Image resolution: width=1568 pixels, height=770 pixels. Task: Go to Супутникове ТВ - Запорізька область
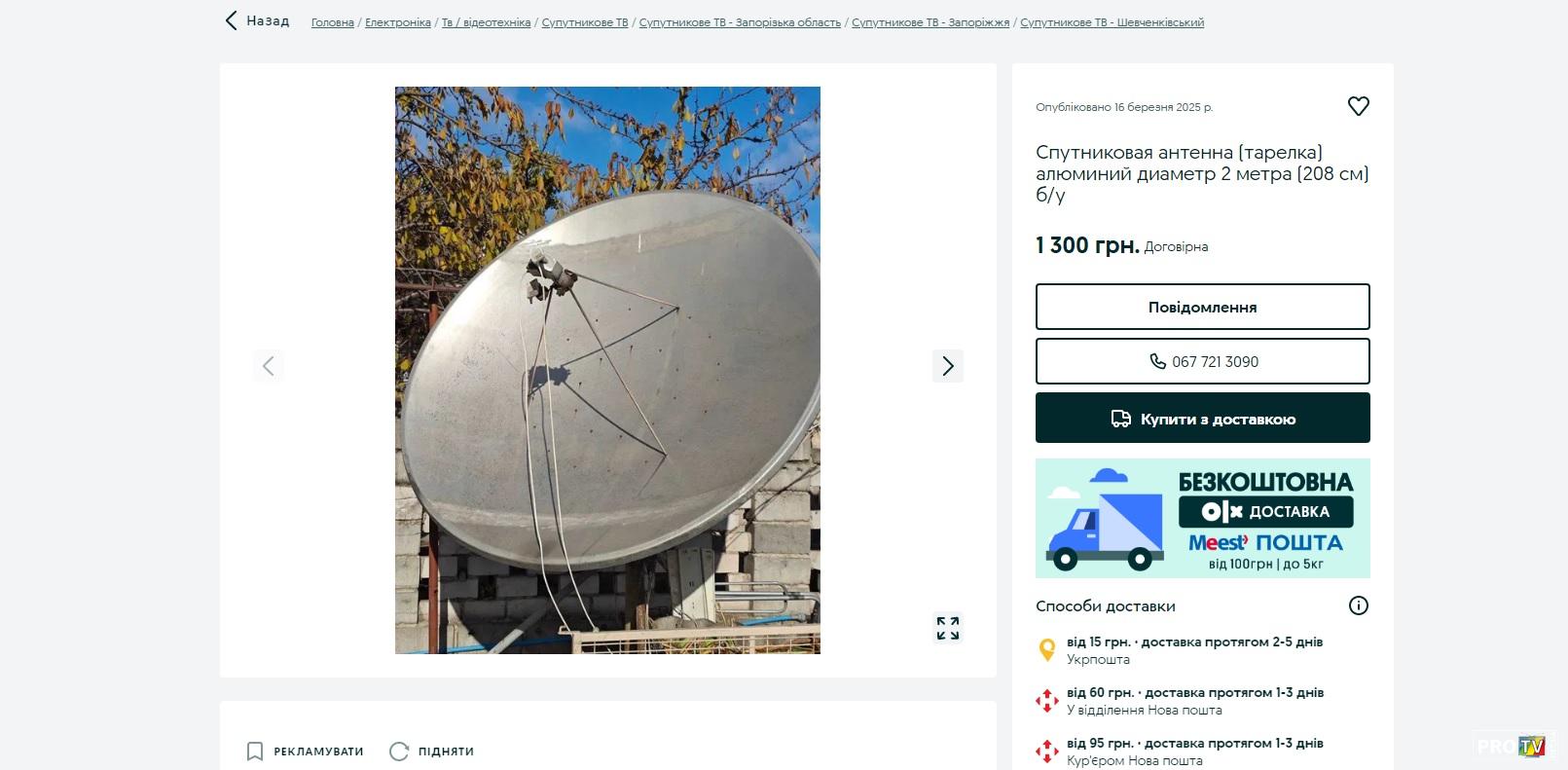pos(740,22)
